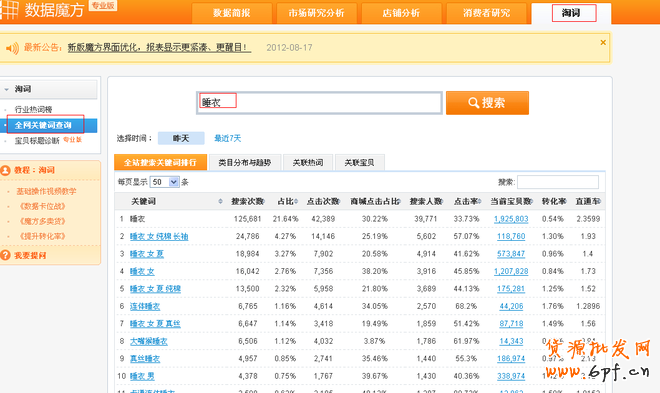
Task: Open the 睡衣 女 纯棉 长袖 keyword link
Action: [159, 236]
